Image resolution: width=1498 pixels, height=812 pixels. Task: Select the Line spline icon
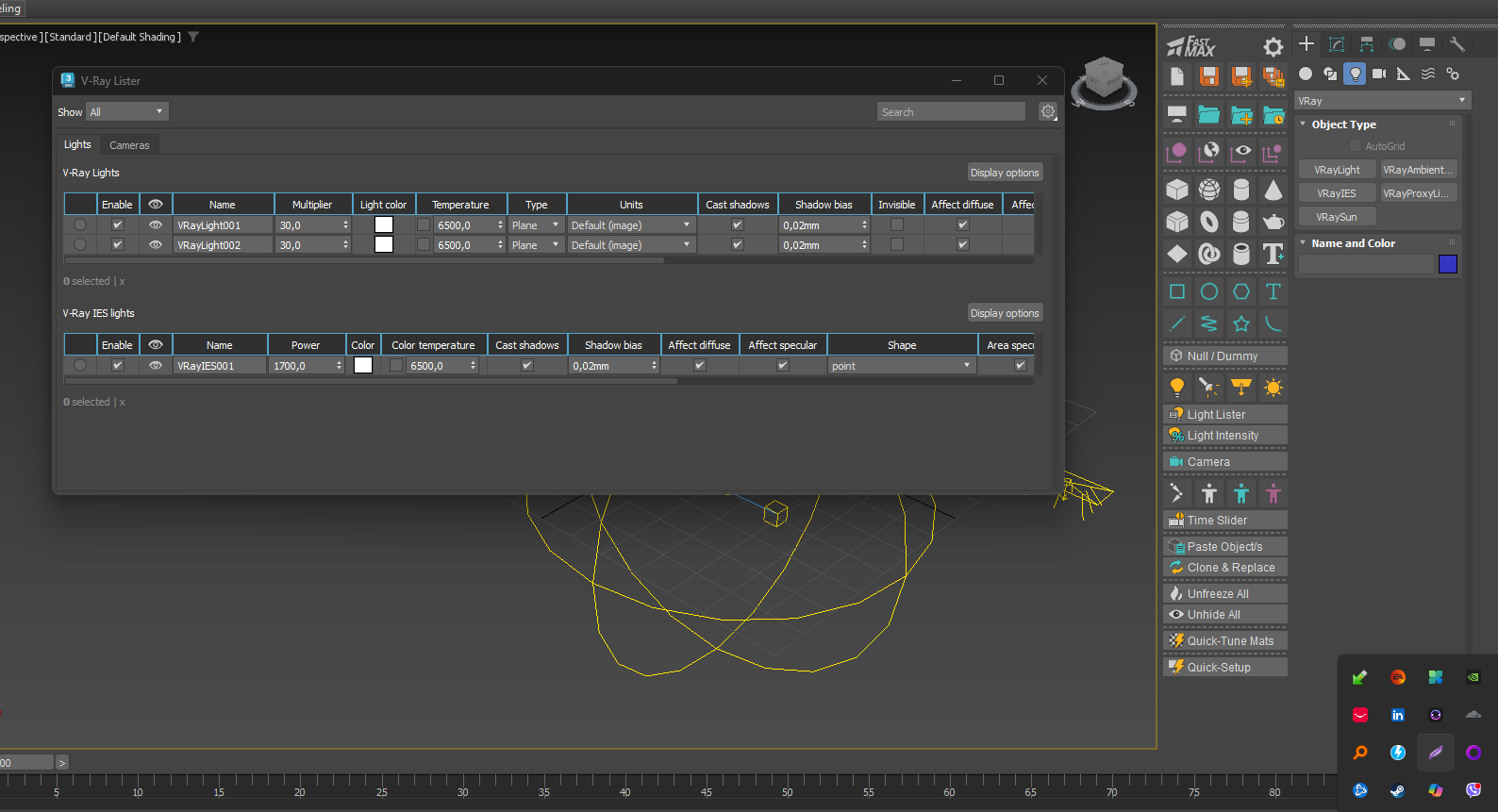pos(1177,323)
